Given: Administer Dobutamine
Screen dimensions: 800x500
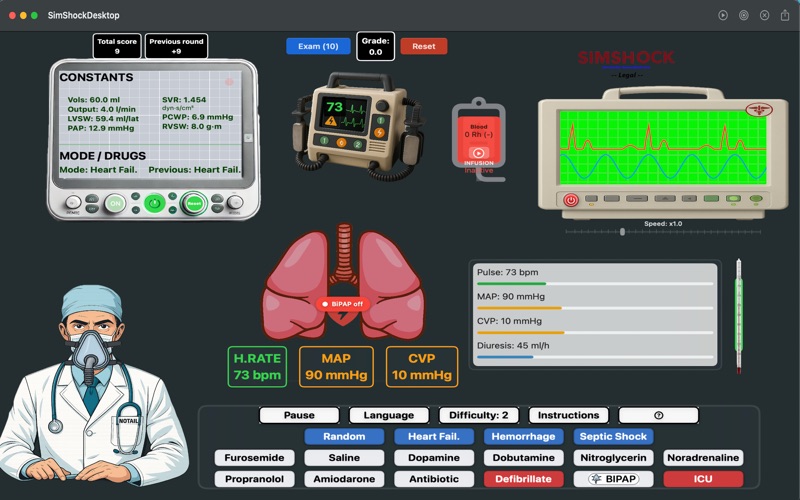Looking at the screenshot, I should [523, 458].
